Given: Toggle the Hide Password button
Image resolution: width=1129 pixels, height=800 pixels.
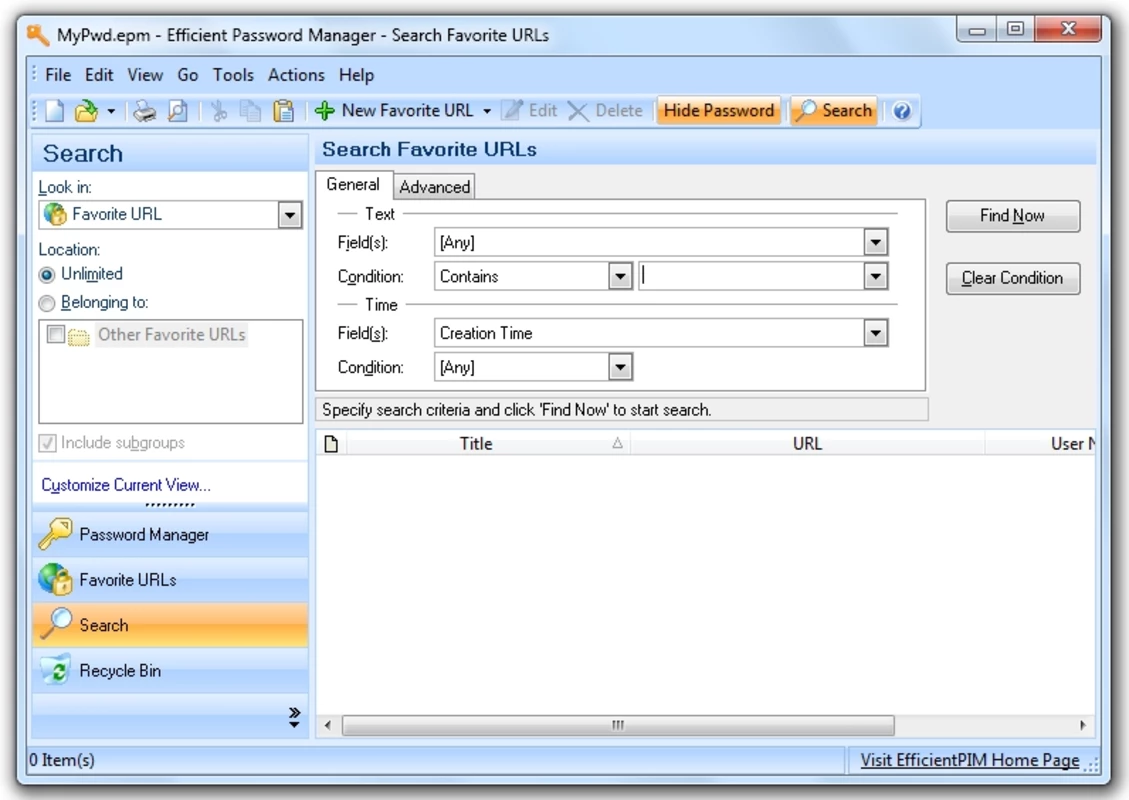Looking at the screenshot, I should pyautogui.click(x=719, y=111).
